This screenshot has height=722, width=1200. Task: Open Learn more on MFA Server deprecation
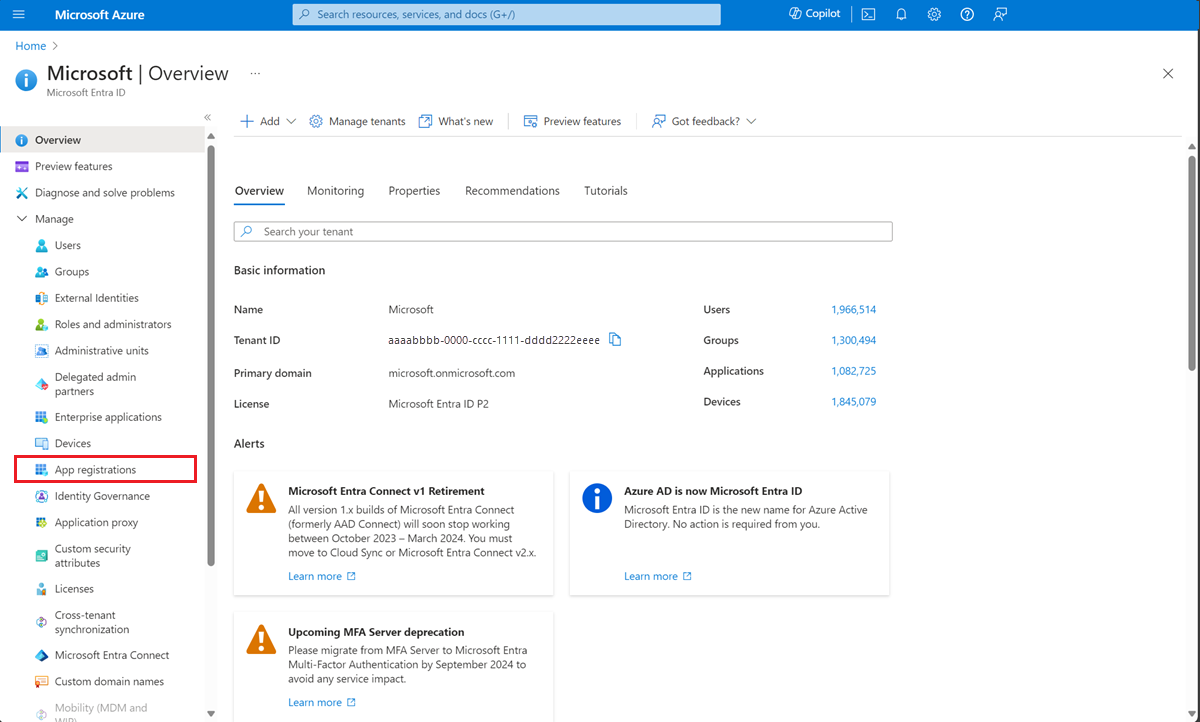click(315, 701)
